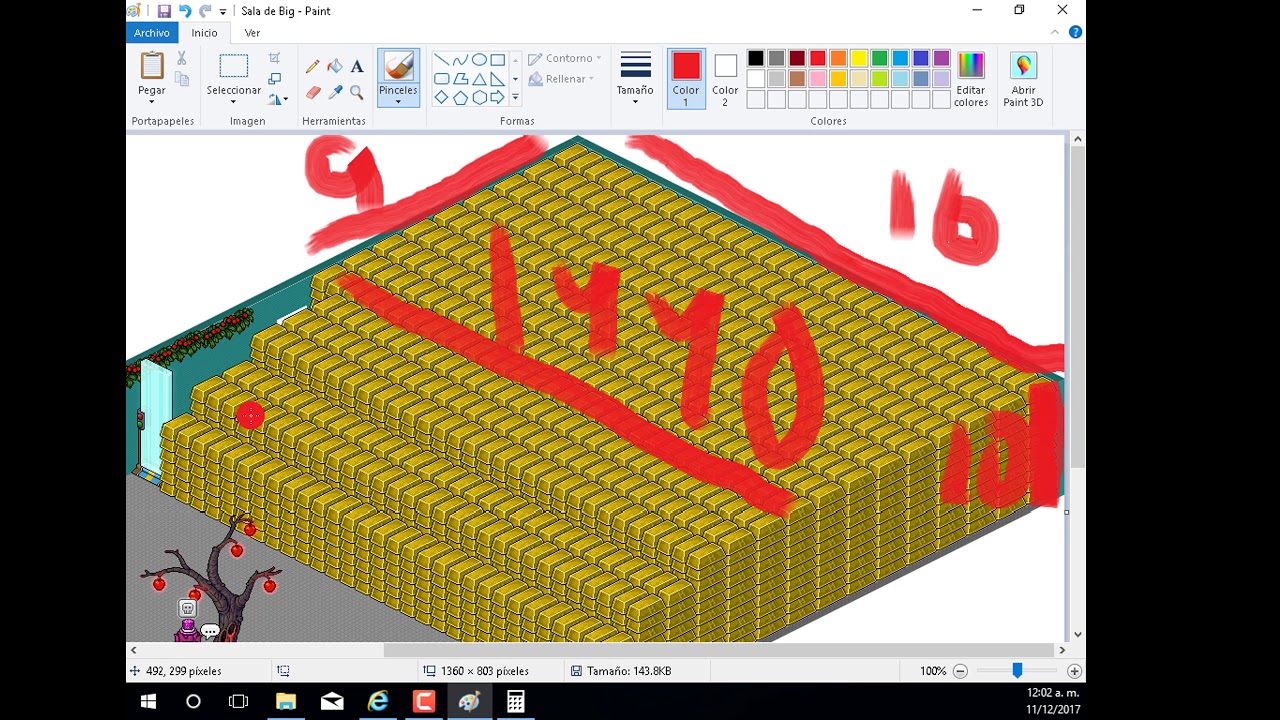Choose the Polygon shape
1280x720 pixels.
460,79
